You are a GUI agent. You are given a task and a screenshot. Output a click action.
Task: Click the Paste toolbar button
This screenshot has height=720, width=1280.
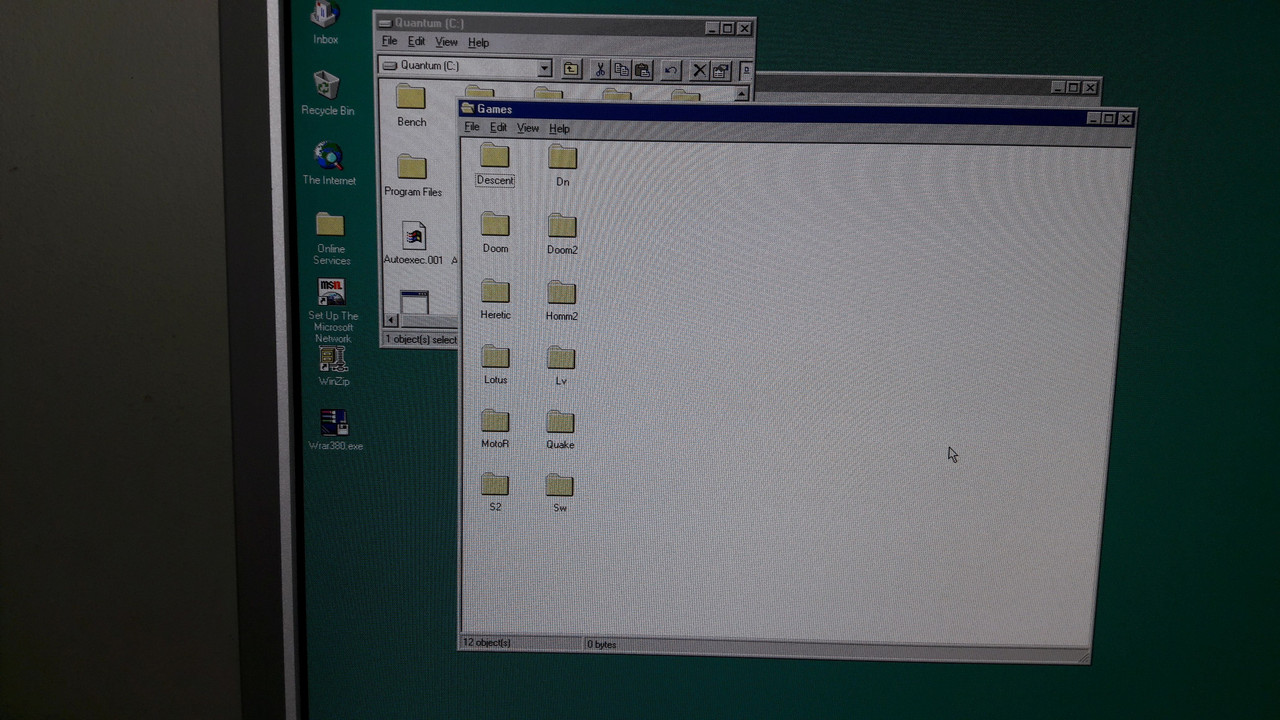tap(643, 70)
